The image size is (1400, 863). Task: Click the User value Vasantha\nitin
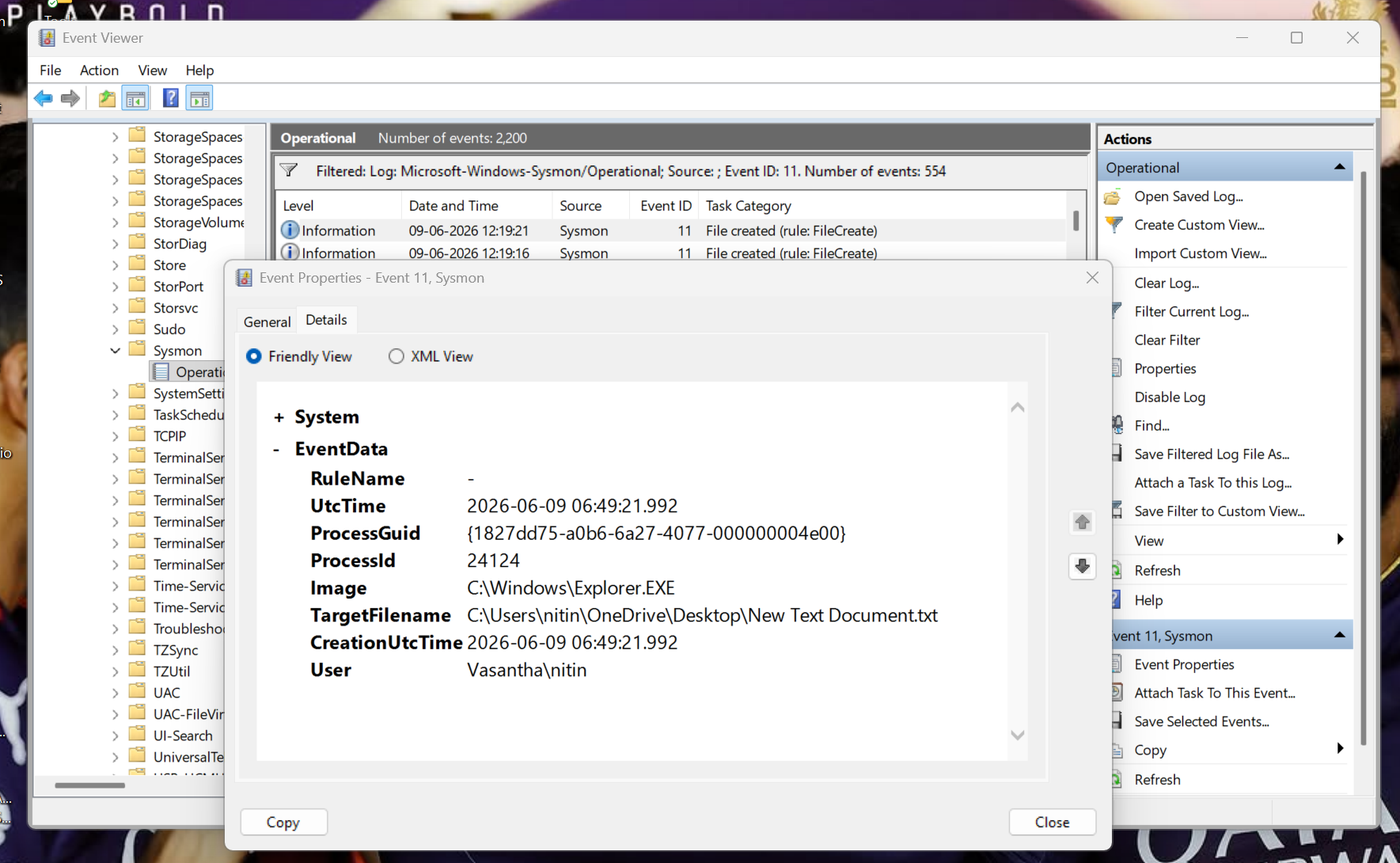(x=526, y=670)
